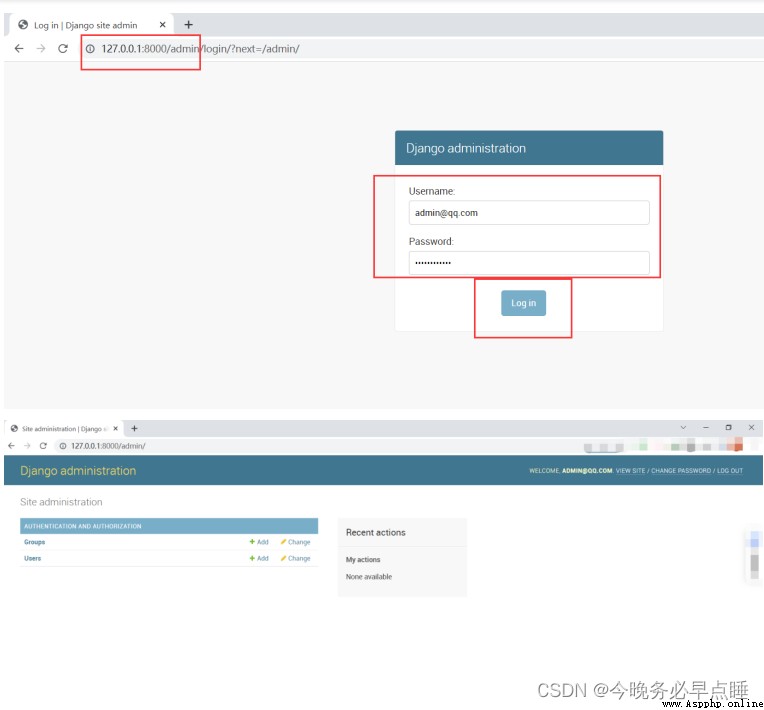Go back in the Site administration window
The height and width of the screenshot is (710, 764).
(x=12, y=446)
